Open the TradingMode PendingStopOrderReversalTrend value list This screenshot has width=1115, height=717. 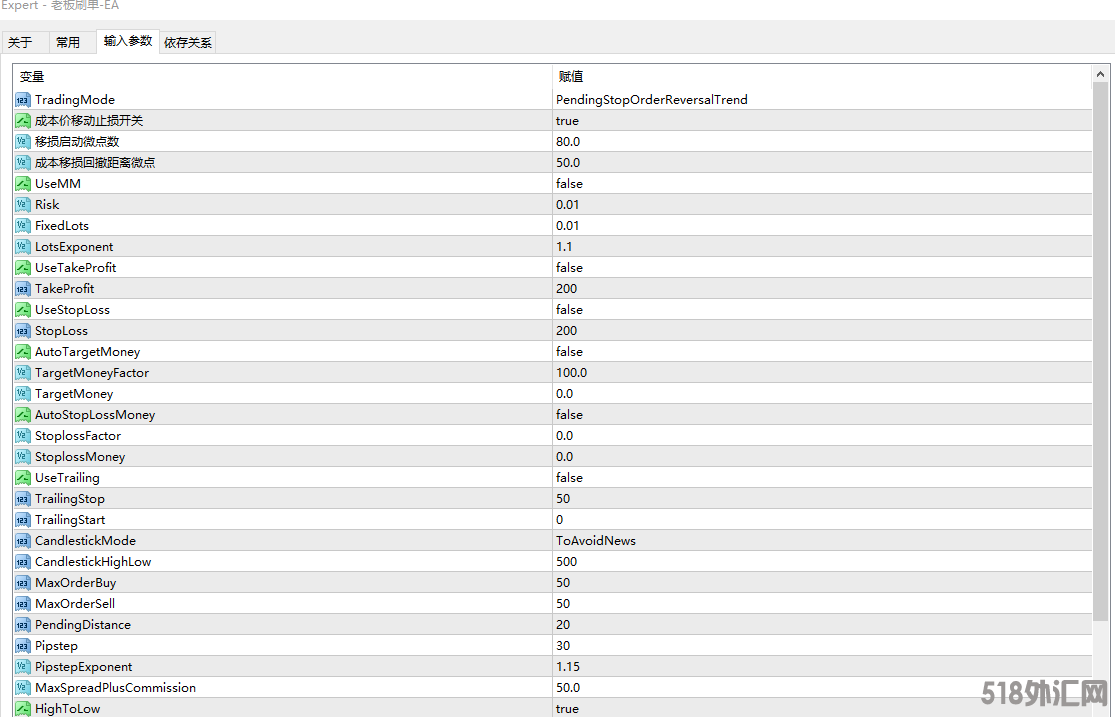[x=822, y=100]
